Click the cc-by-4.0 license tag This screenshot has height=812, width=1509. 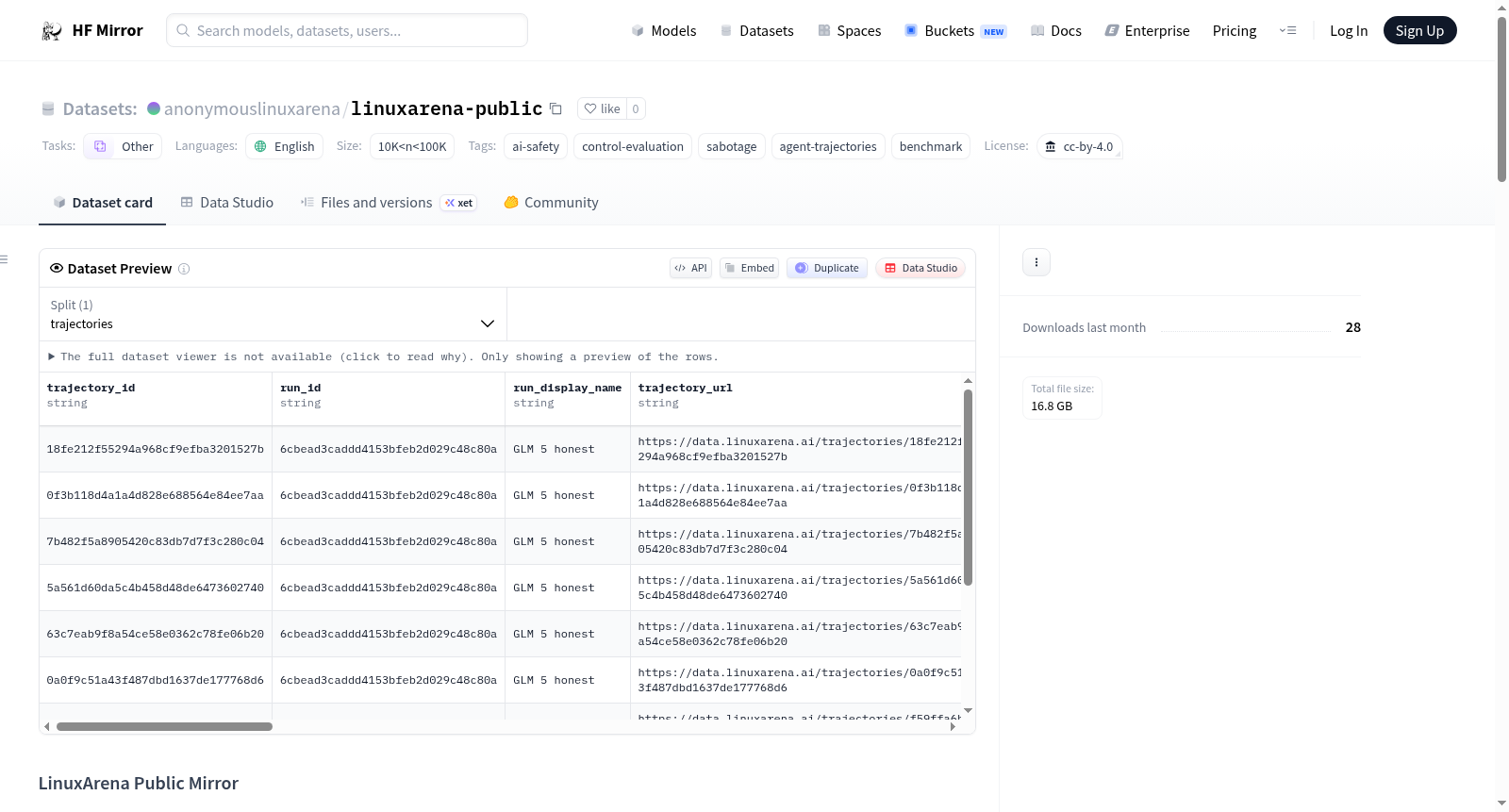coord(1079,146)
